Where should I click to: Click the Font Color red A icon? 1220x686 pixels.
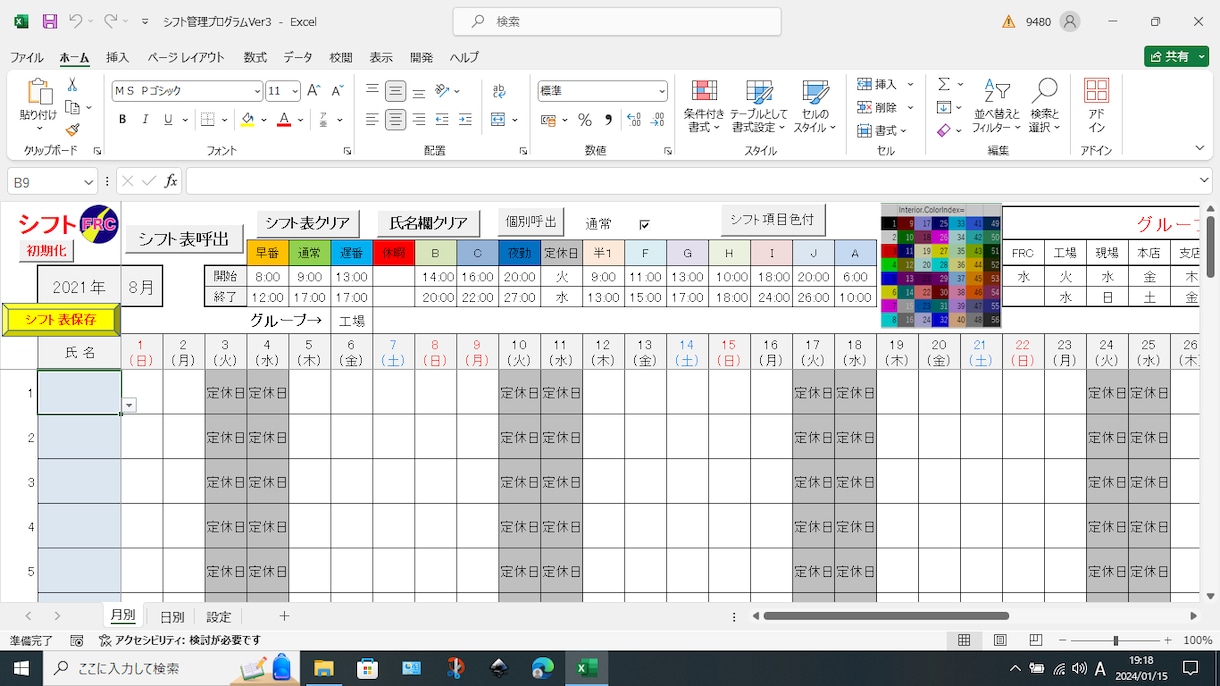pos(284,119)
